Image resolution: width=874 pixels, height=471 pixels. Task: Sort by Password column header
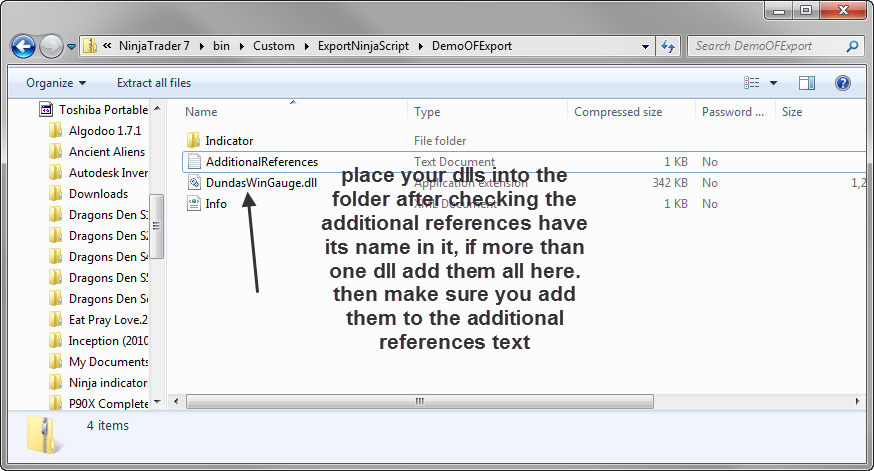[735, 111]
